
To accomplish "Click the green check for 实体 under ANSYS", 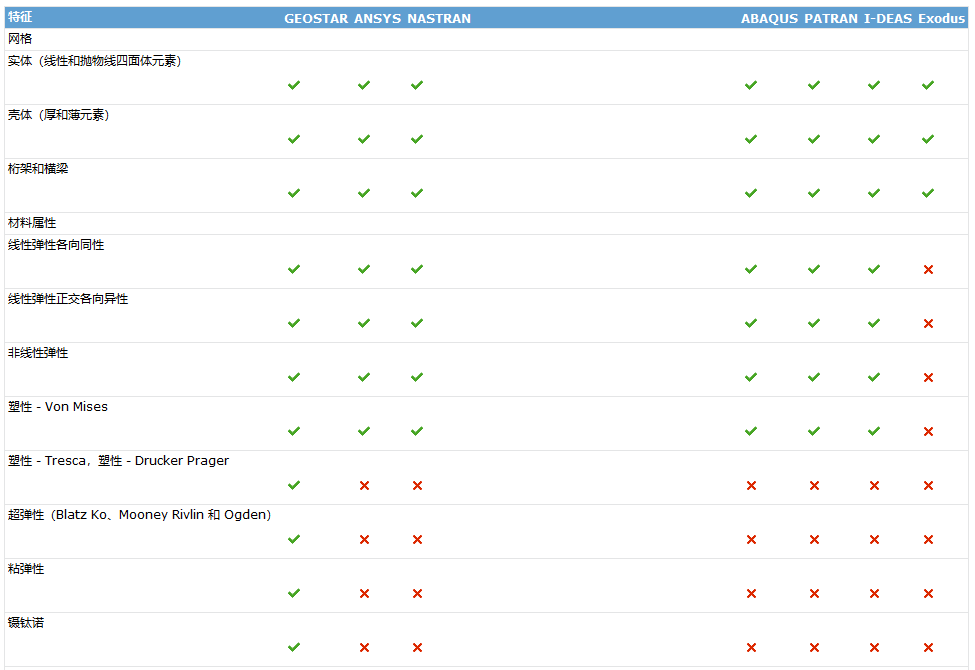I will pyautogui.click(x=364, y=85).
